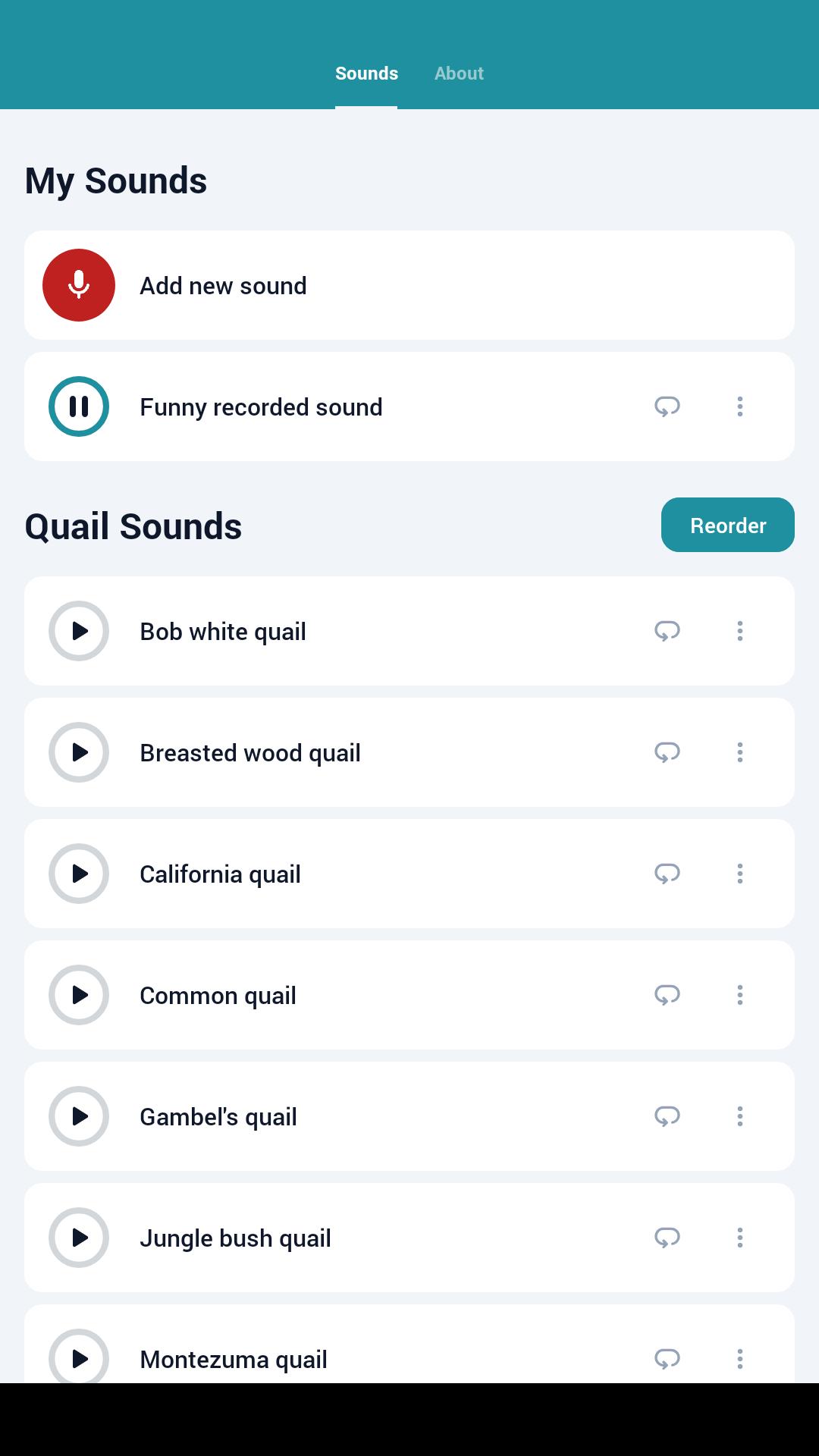Play the Montezuma quail sound
819x1456 pixels.
point(79,1356)
